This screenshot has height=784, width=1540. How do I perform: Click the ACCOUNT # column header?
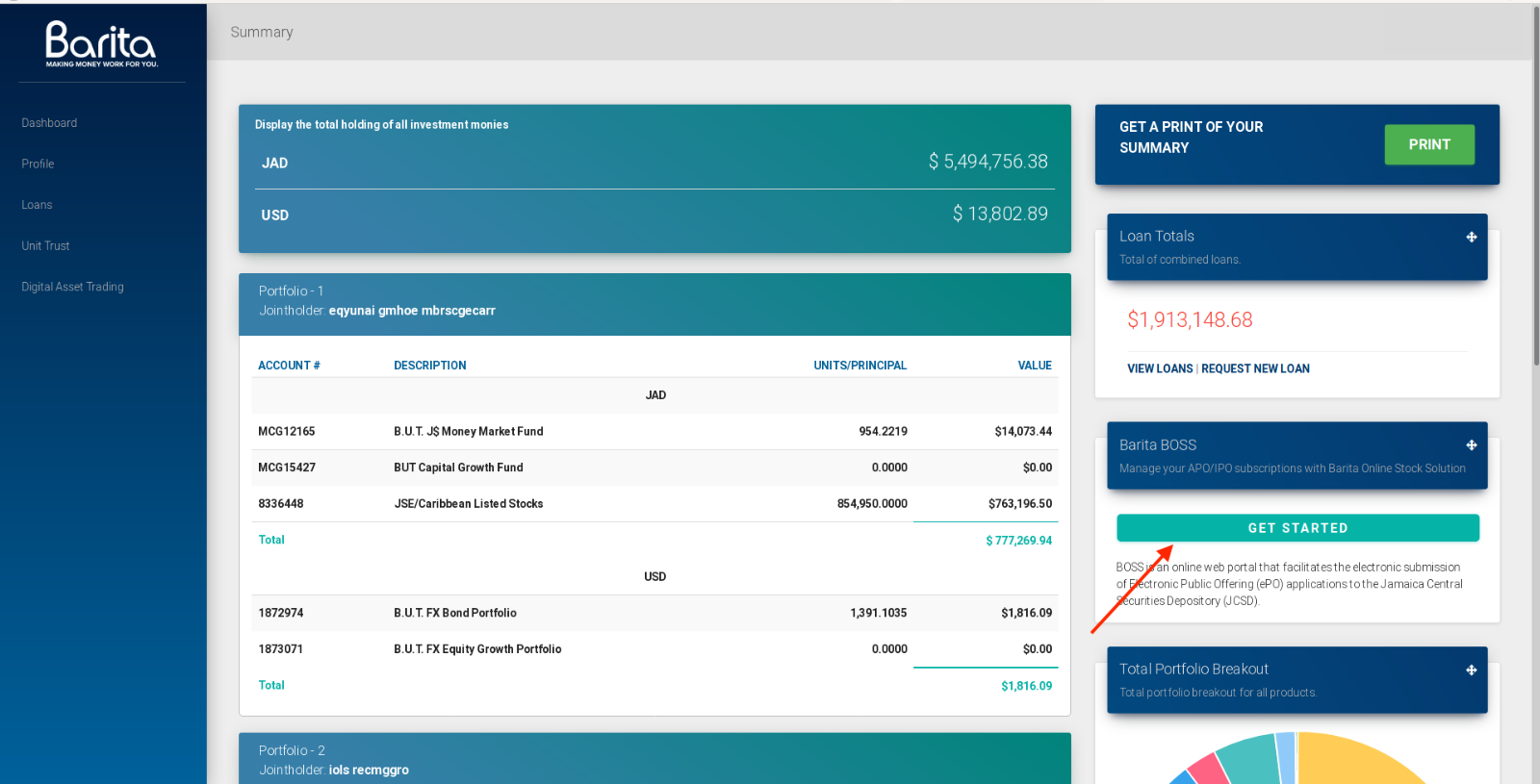point(289,366)
